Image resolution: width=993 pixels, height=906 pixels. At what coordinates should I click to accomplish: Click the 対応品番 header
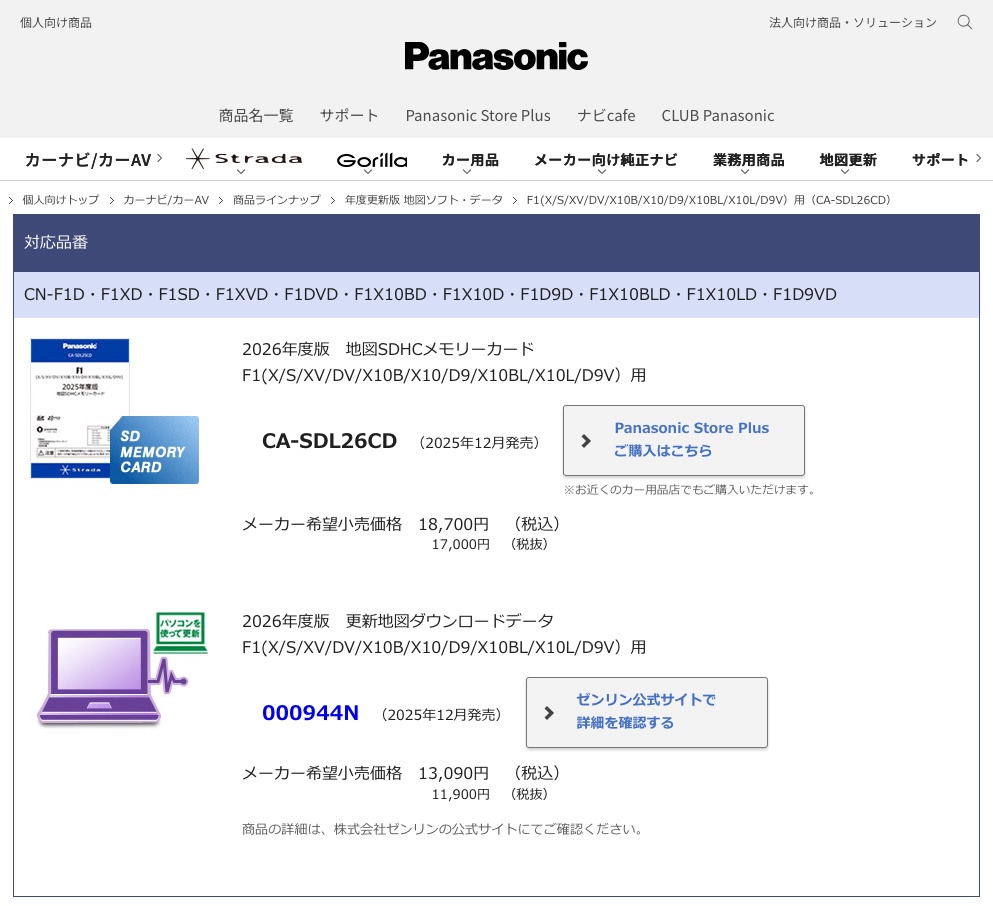496,242
